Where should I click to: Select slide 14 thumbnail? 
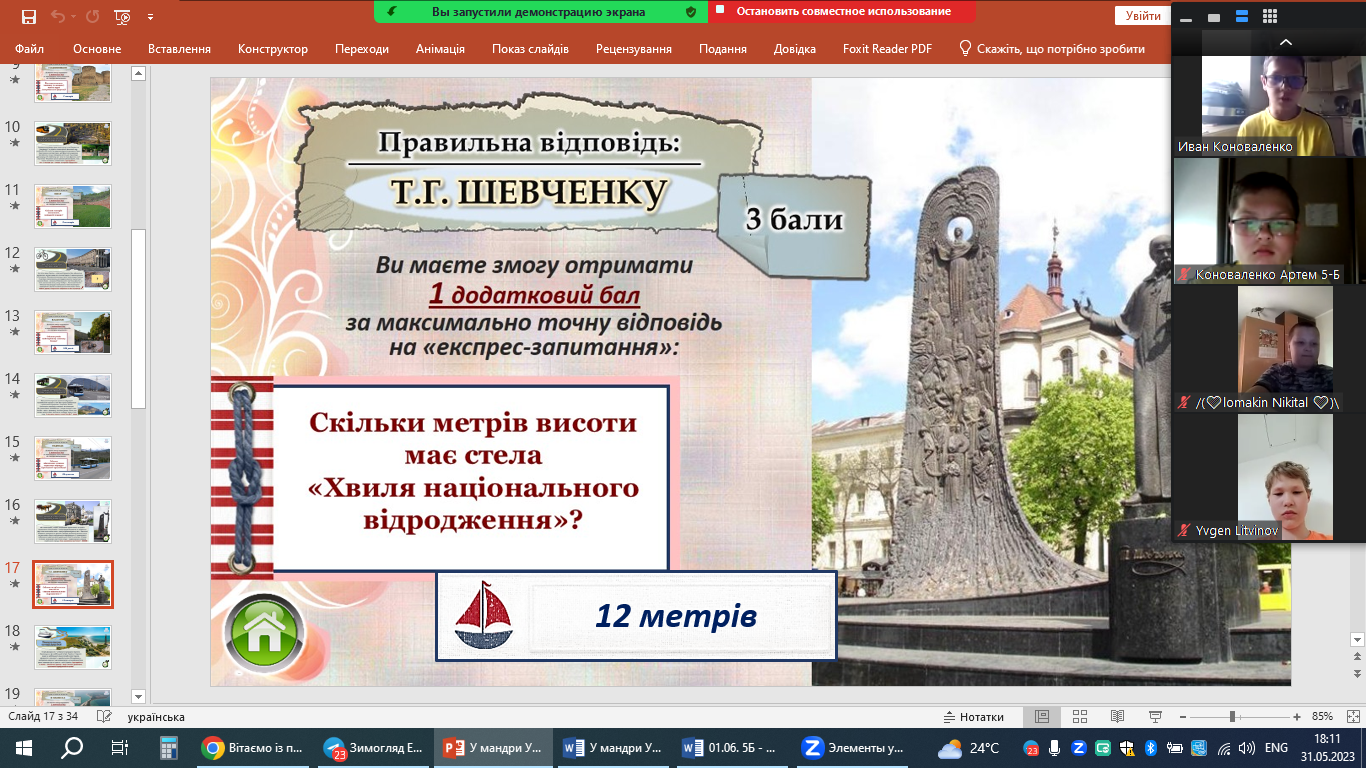coord(73,395)
